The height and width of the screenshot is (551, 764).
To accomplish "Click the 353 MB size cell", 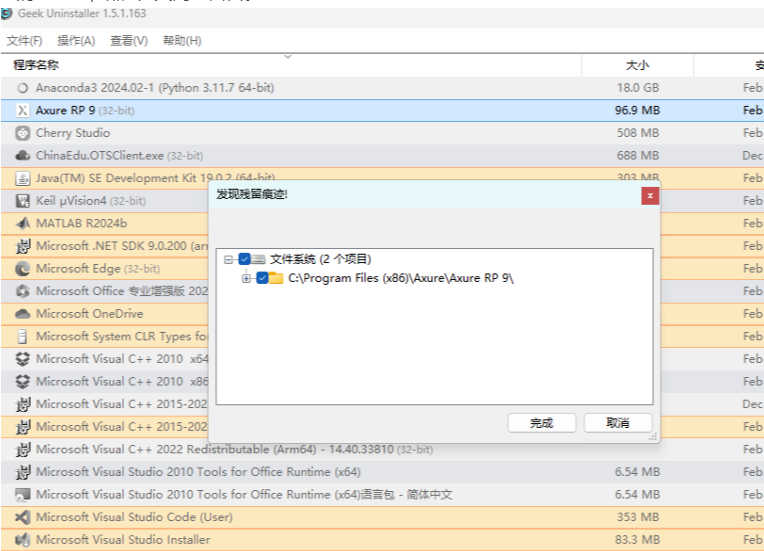I will (x=637, y=517).
